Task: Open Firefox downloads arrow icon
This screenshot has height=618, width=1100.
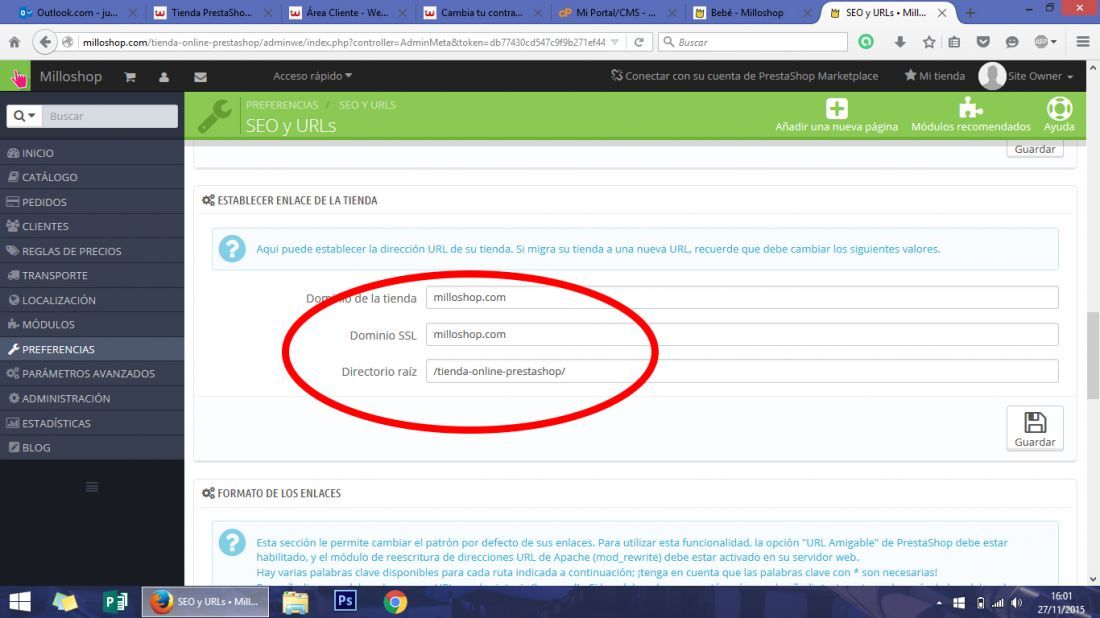Action: (x=900, y=42)
